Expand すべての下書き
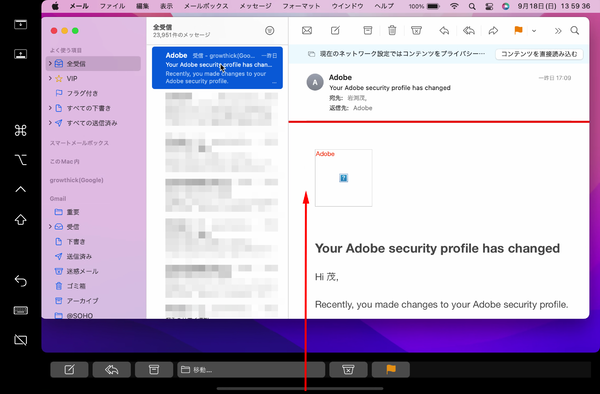This screenshot has height=394, width=600. click(50, 108)
